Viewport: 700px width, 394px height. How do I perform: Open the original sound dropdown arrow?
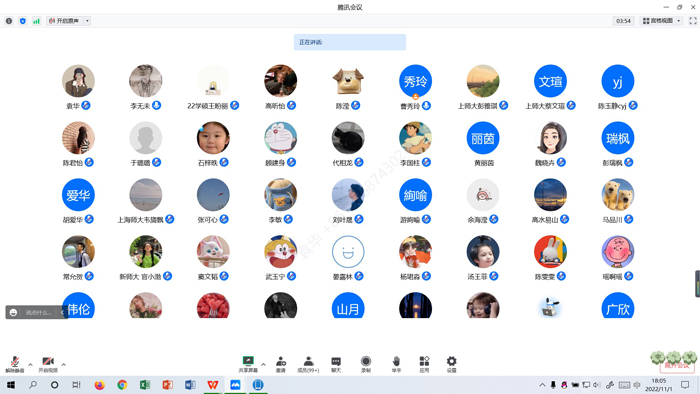pyautogui.click(x=87, y=21)
